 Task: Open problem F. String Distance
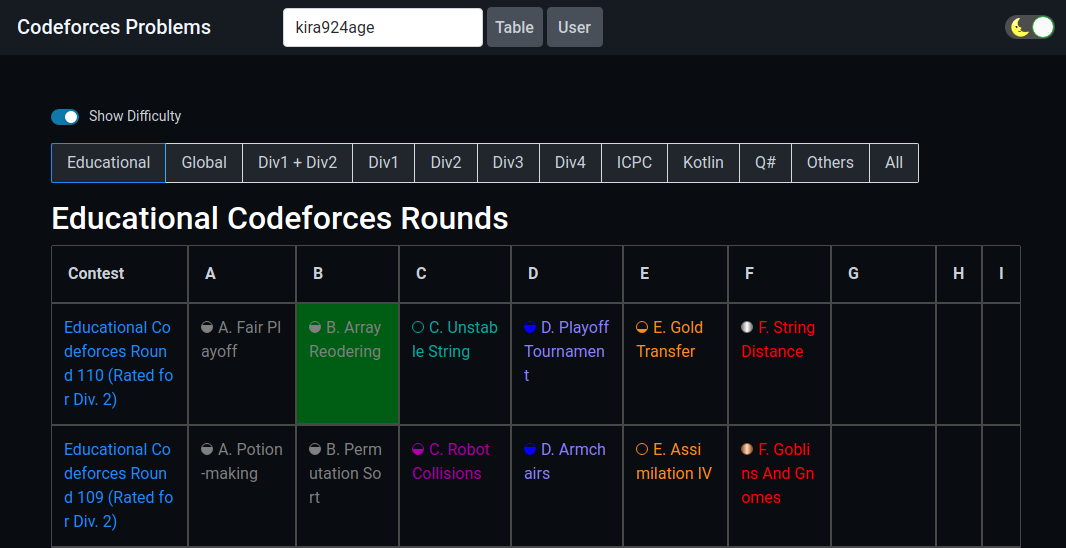778,339
